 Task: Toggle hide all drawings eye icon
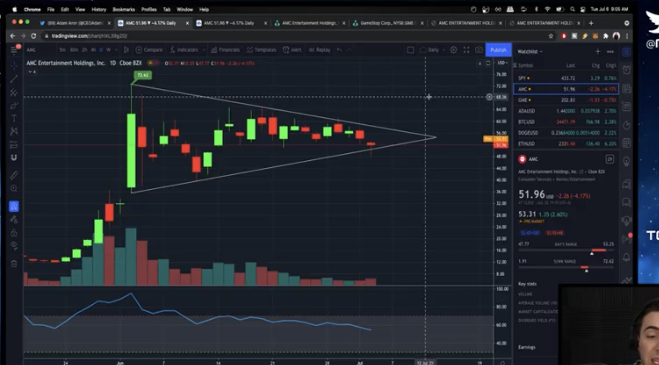click(14, 246)
